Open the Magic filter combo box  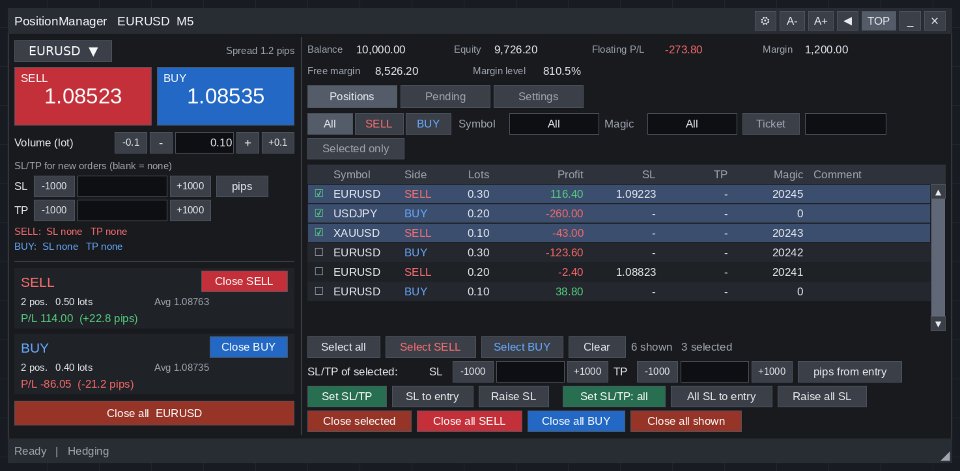pos(692,124)
